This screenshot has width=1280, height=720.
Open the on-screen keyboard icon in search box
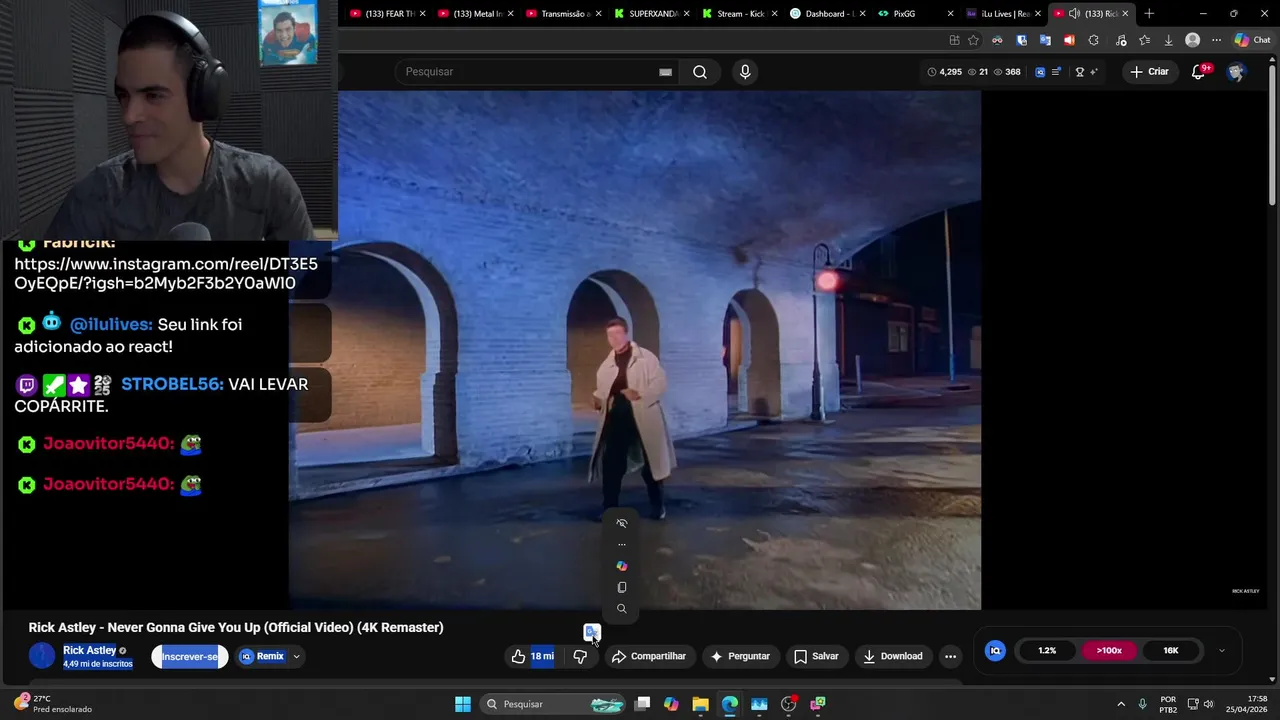point(665,72)
